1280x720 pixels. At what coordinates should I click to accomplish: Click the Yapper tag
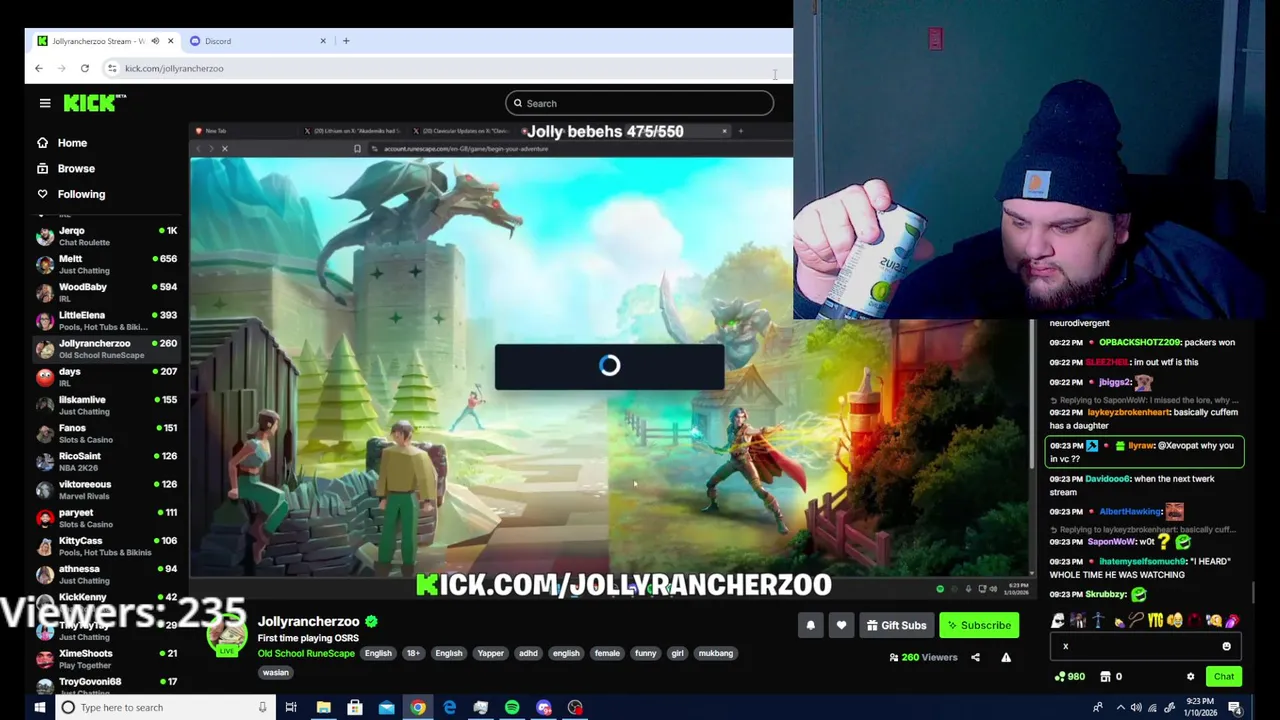coord(491,653)
